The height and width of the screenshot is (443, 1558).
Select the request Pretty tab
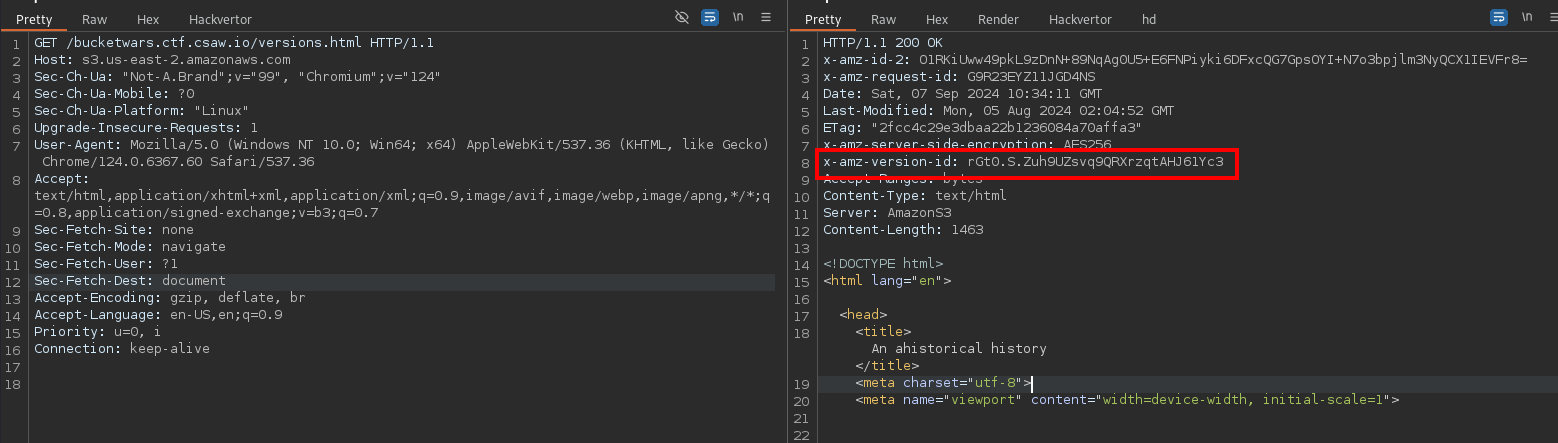[x=34, y=20]
